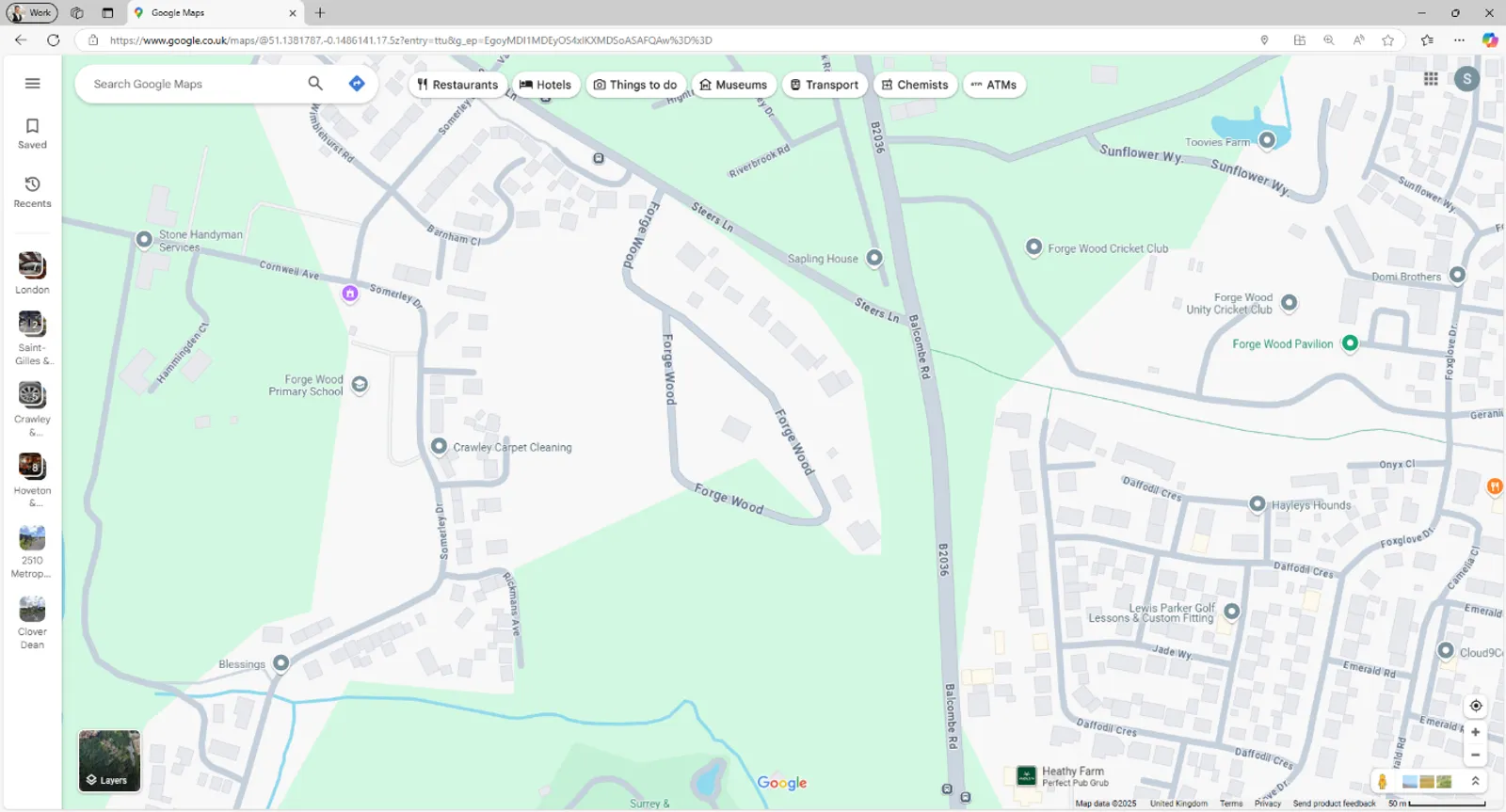1506x812 pixels.
Task: Select Stone Handyman Services marker
Action: [x=144, y=240]
